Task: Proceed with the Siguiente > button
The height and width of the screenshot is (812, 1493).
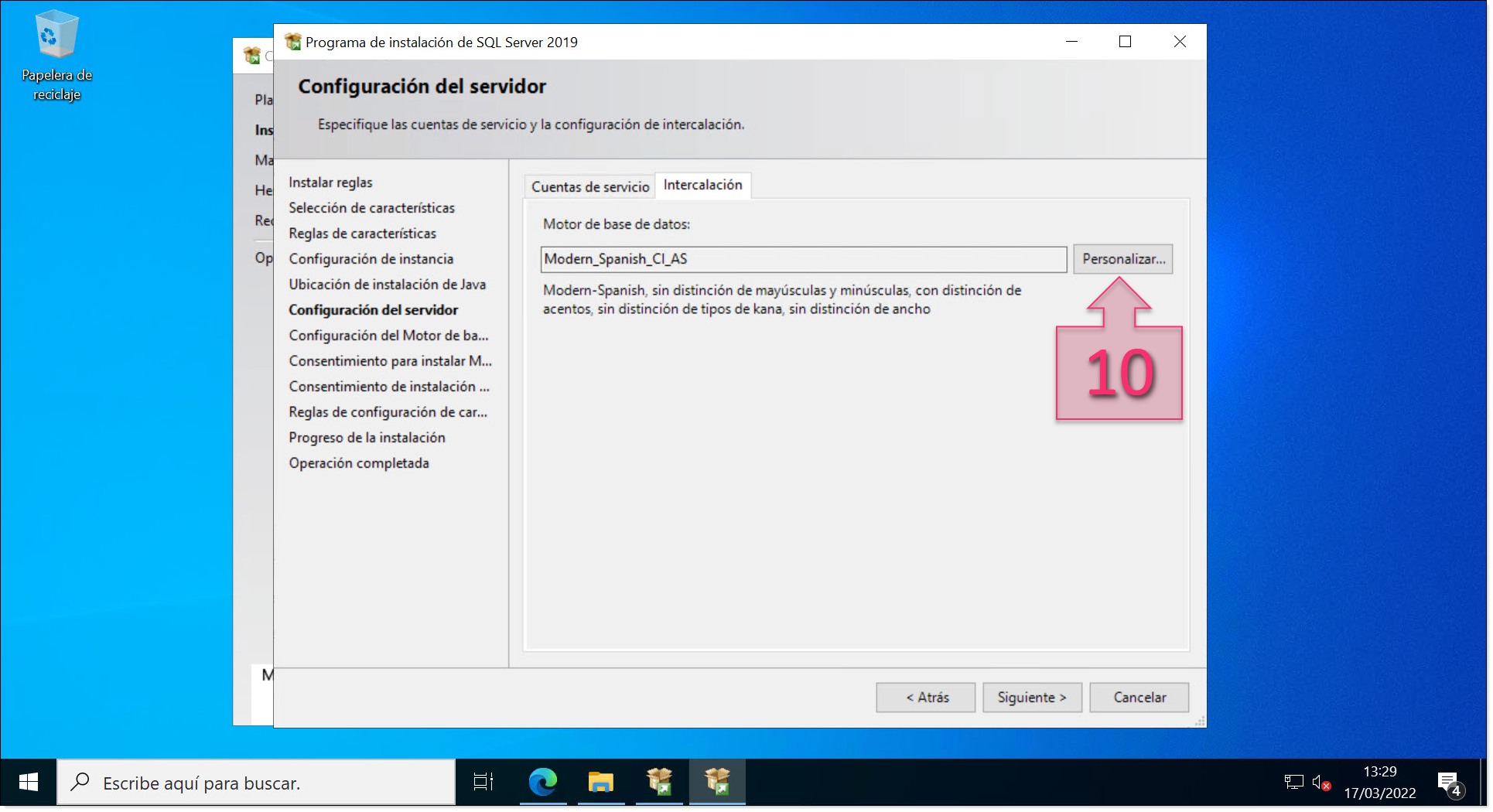Action: pyautogui.click(x=1032, y=698)
